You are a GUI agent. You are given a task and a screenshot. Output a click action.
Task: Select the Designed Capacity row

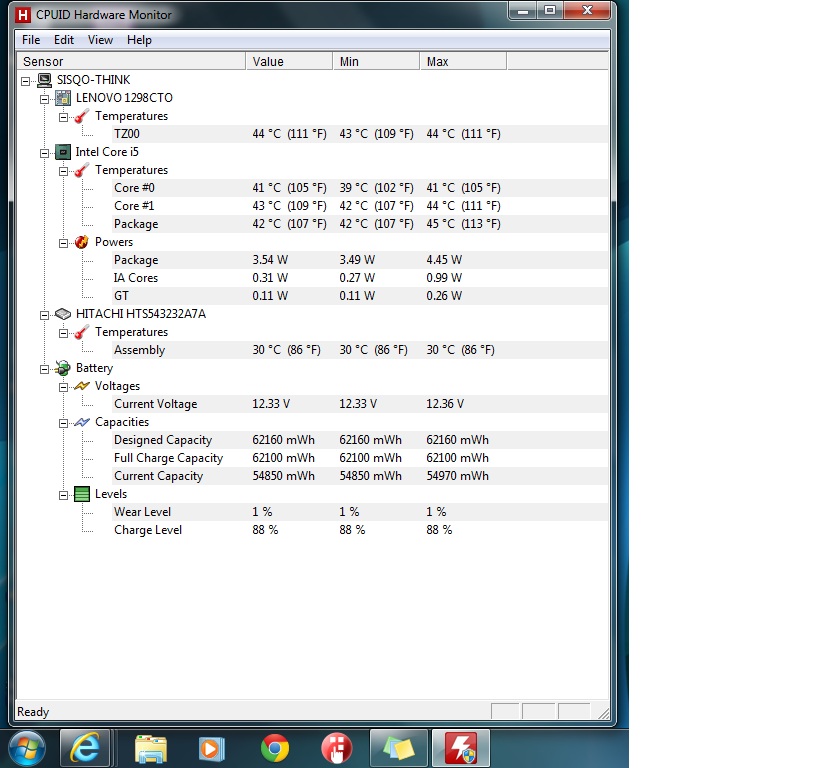coord(360,440)
